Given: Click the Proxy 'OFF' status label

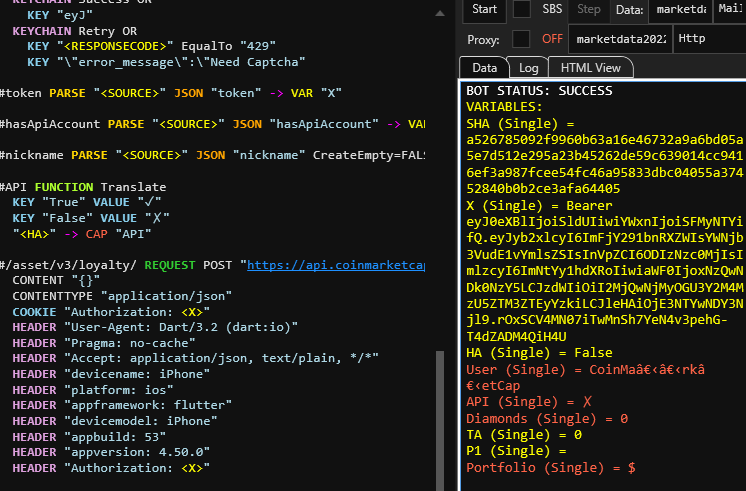Looking at the screenshot, I should [552, 39].
